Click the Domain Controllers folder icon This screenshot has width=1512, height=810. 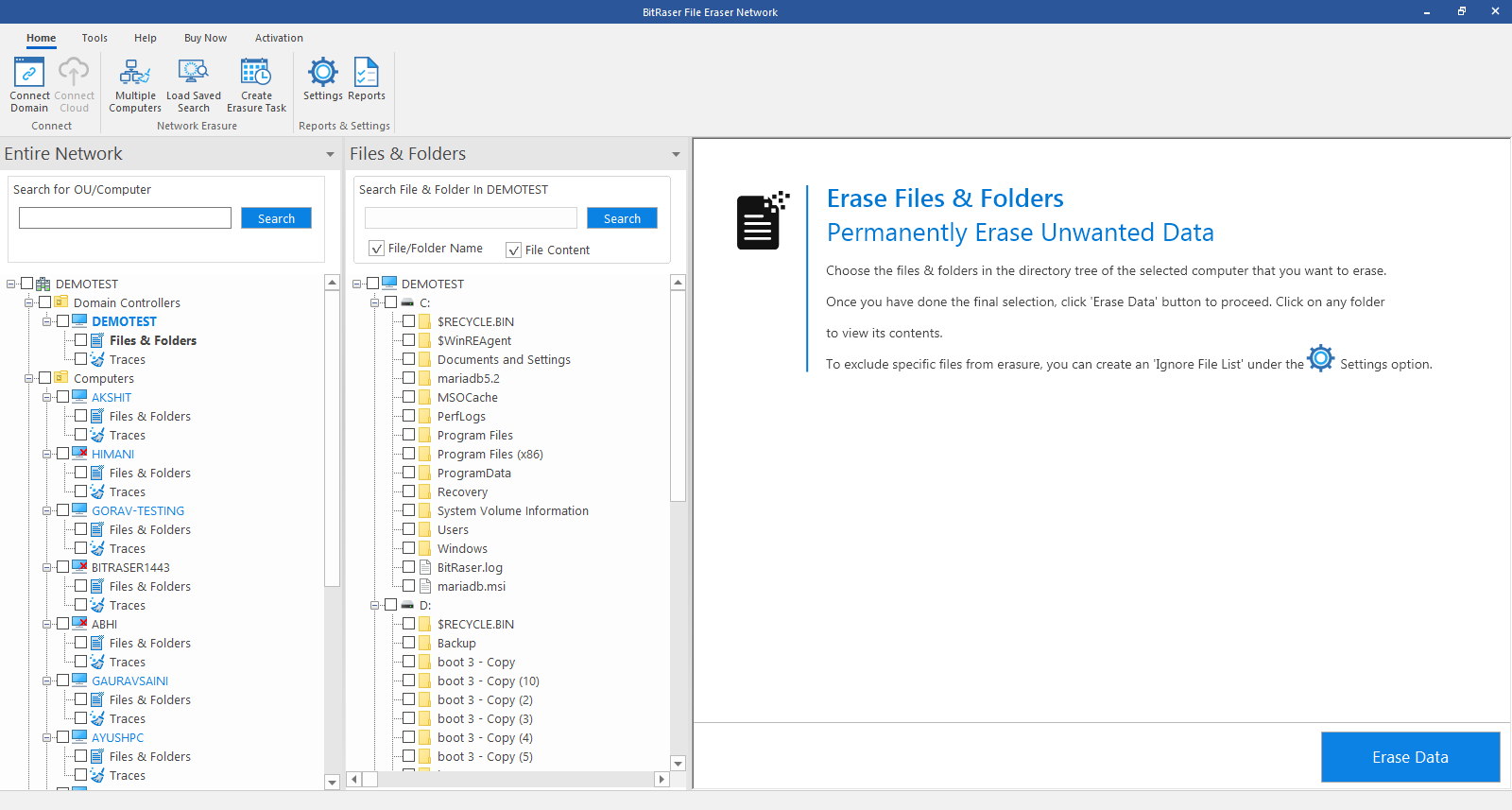(x=61, y=302)
